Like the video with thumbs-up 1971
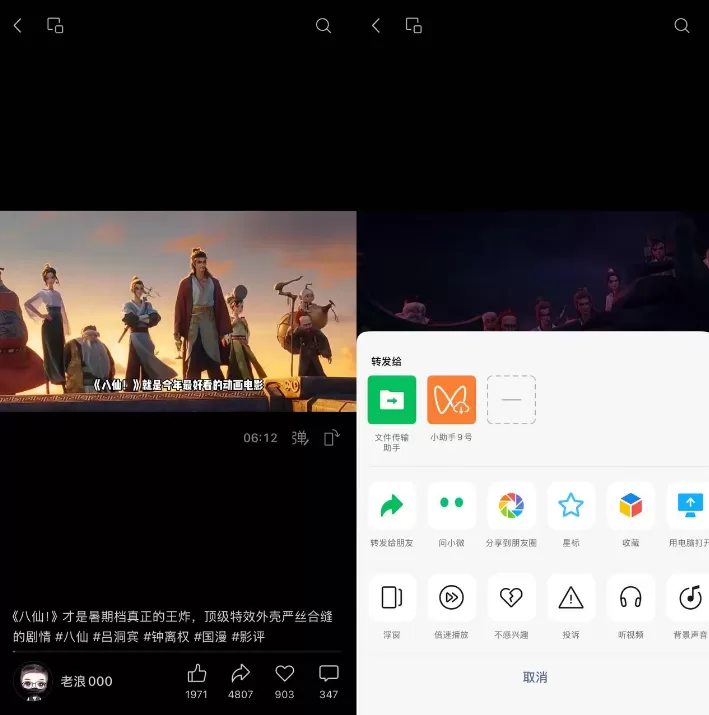709x715 pixels. 197,681
